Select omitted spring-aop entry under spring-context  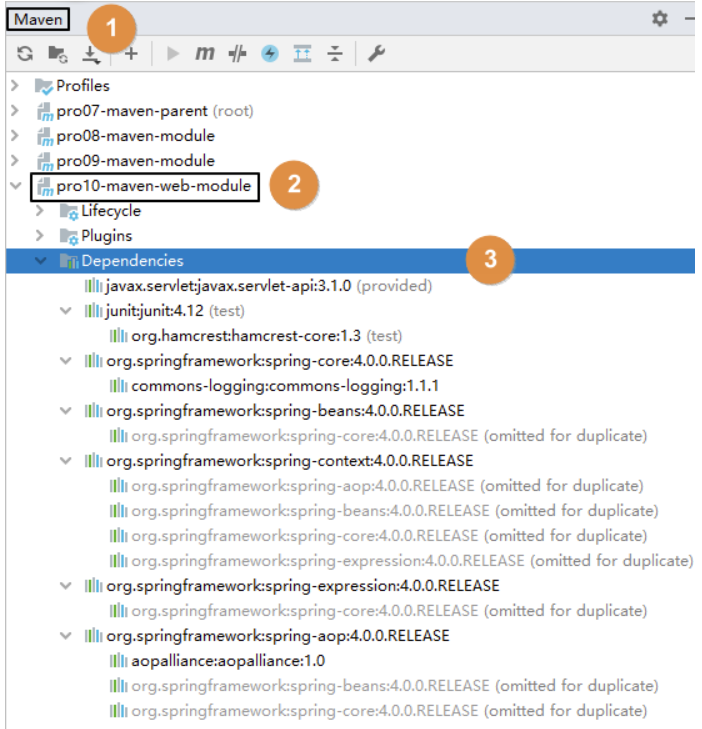387,486
